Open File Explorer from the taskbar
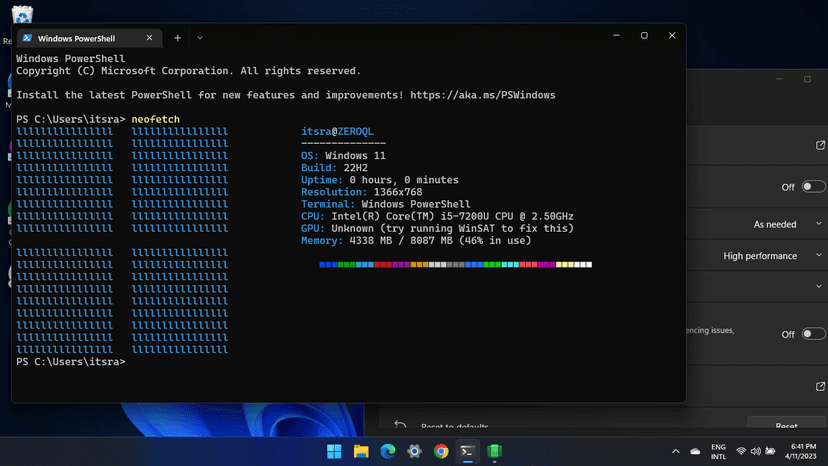This screenshot has height=466, width=828. (361, 451)
